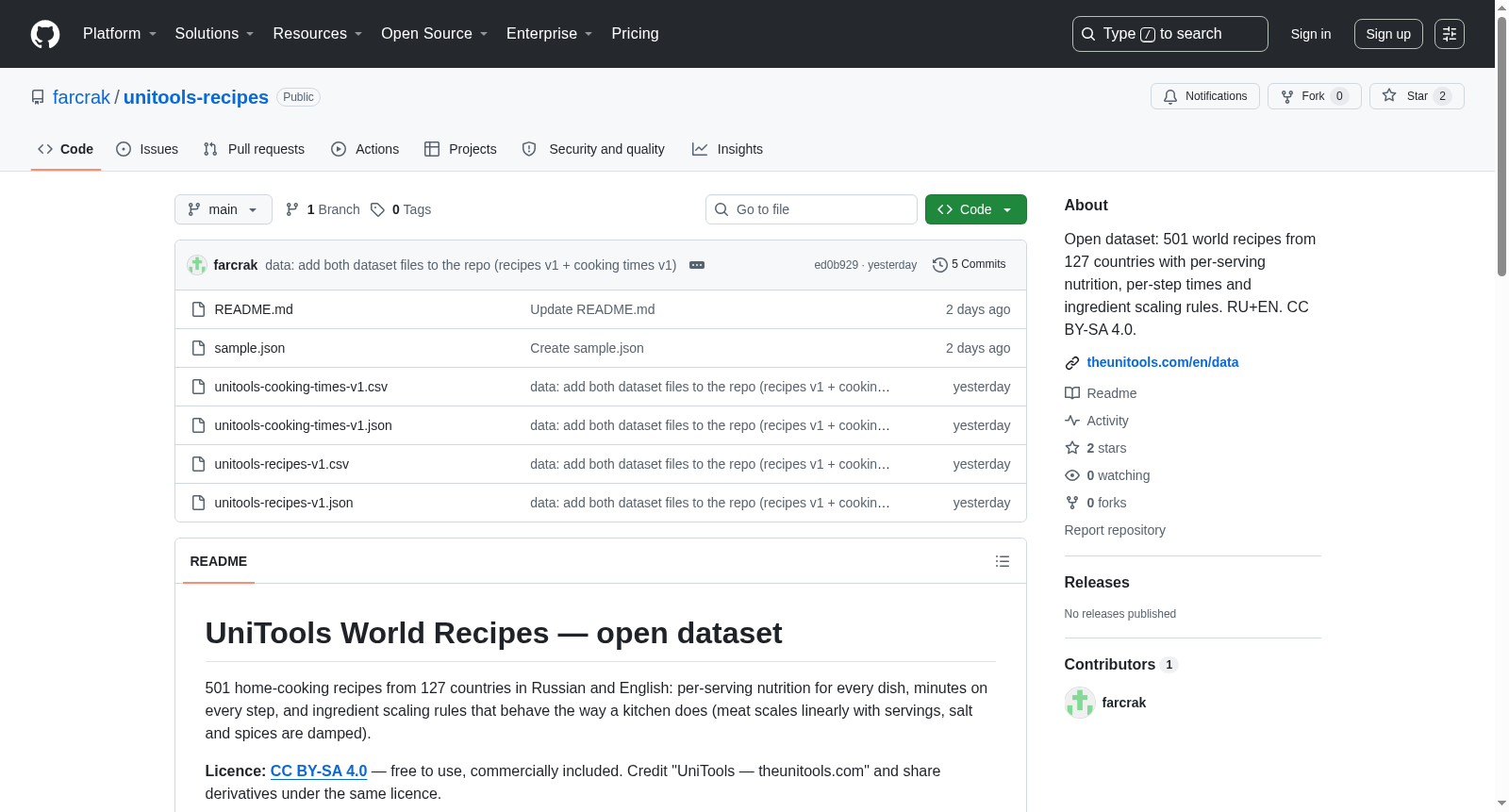Click the Sign up button
The image size is (1509, 812).
pos(1388,34)
